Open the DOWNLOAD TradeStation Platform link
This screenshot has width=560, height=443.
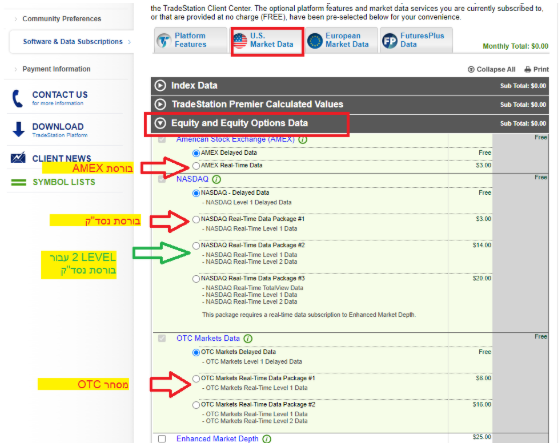click(60, 130)
